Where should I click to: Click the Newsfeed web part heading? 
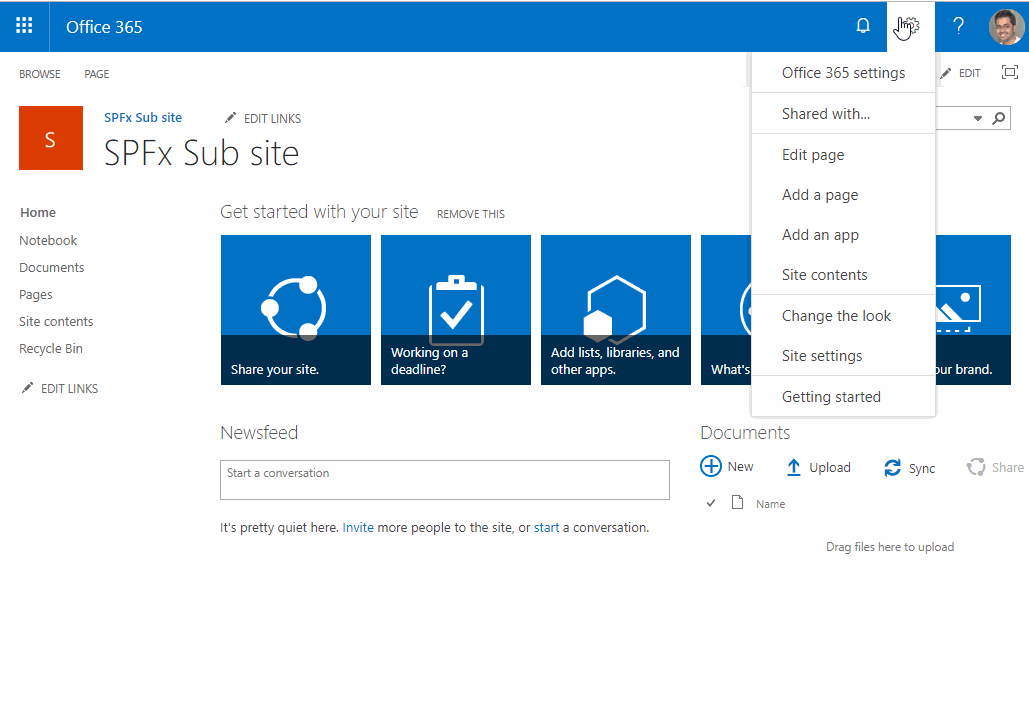click(259, 432)
